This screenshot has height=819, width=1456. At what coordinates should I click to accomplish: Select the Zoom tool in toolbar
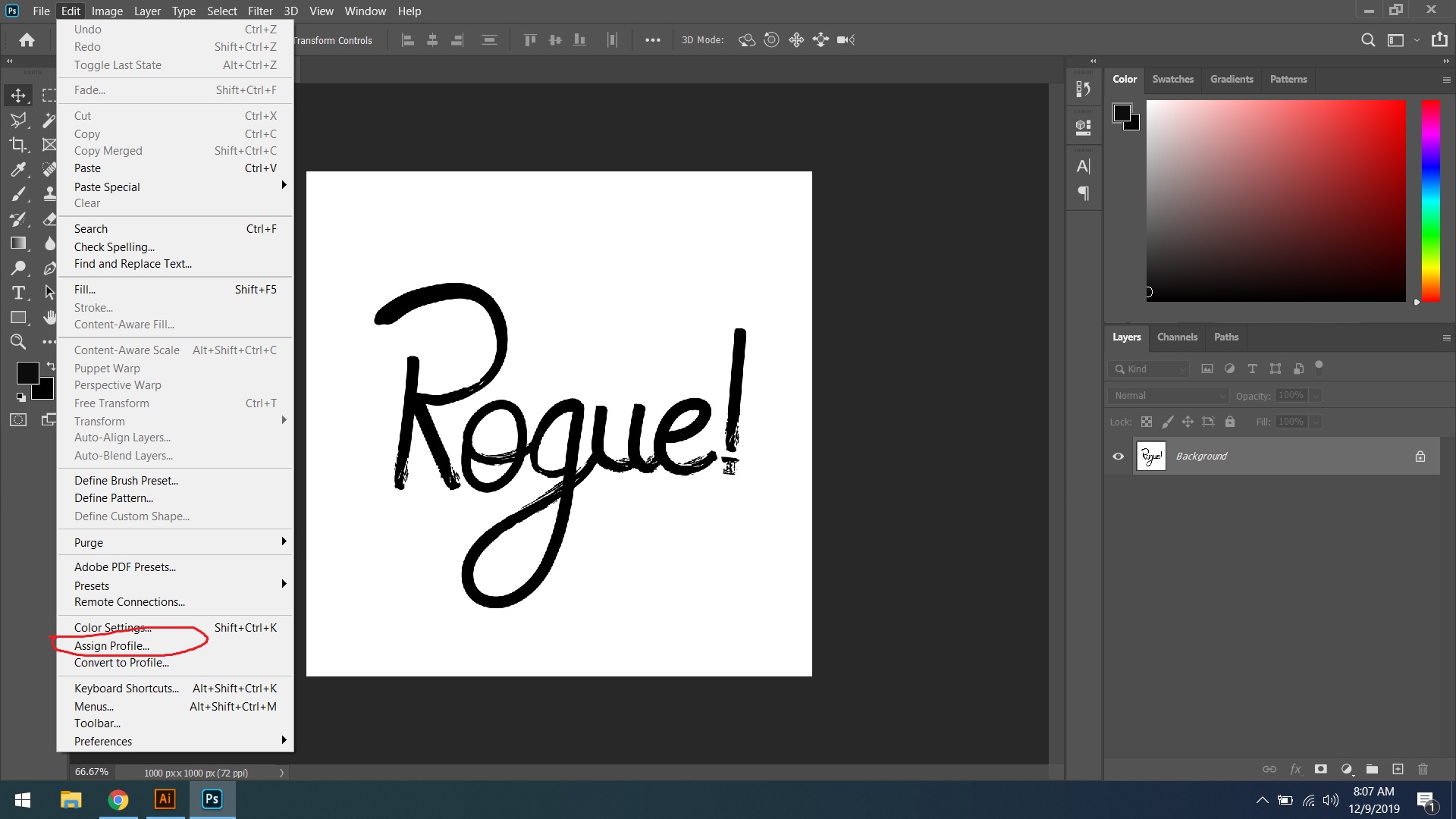[x=18, y=342]
